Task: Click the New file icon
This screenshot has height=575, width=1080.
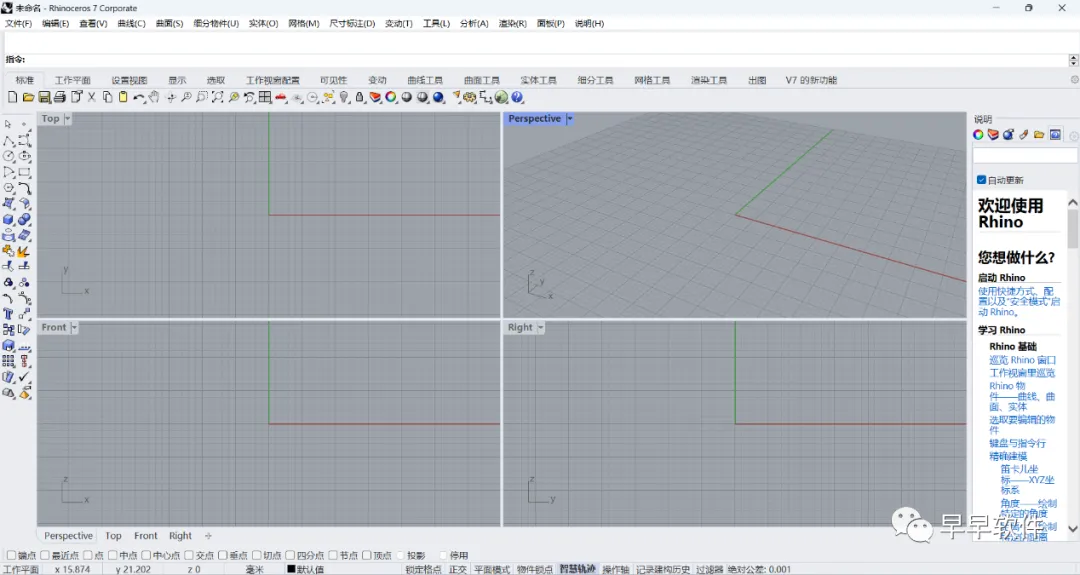Action: tap(12, 97)
